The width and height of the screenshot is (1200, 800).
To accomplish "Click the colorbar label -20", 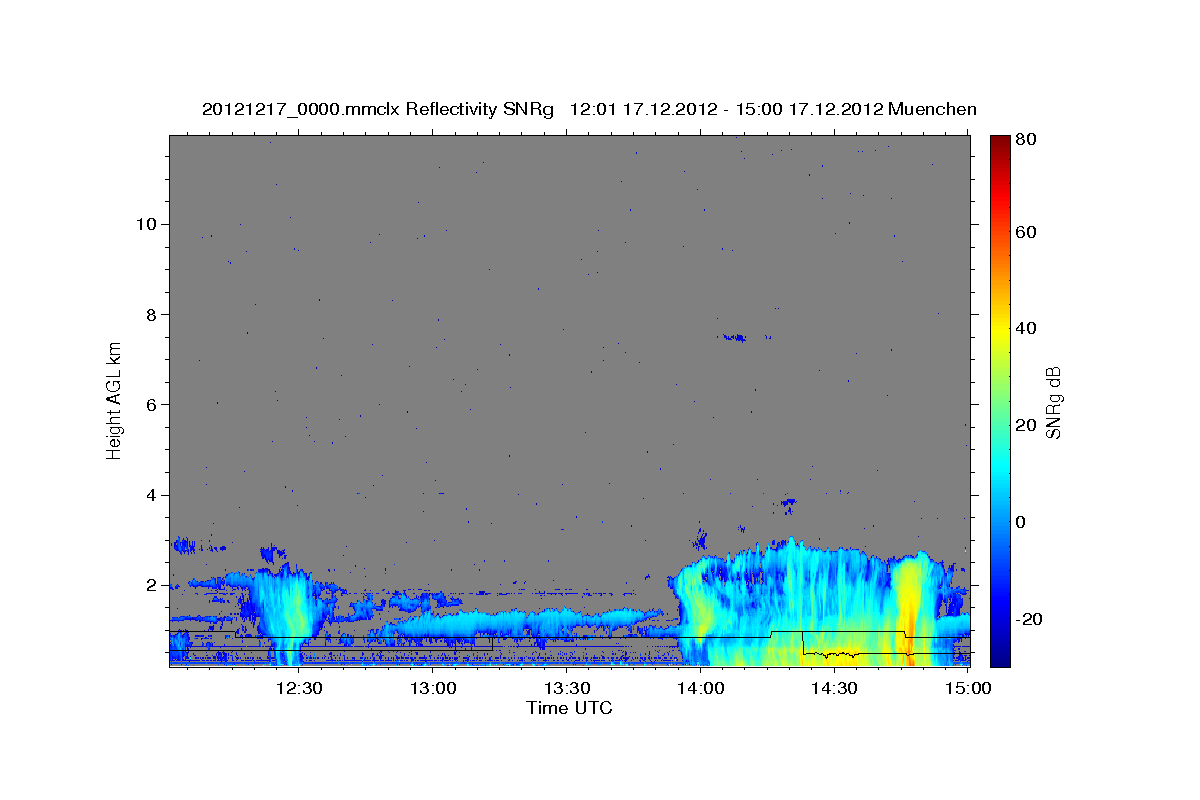I will pos(1031,619).
